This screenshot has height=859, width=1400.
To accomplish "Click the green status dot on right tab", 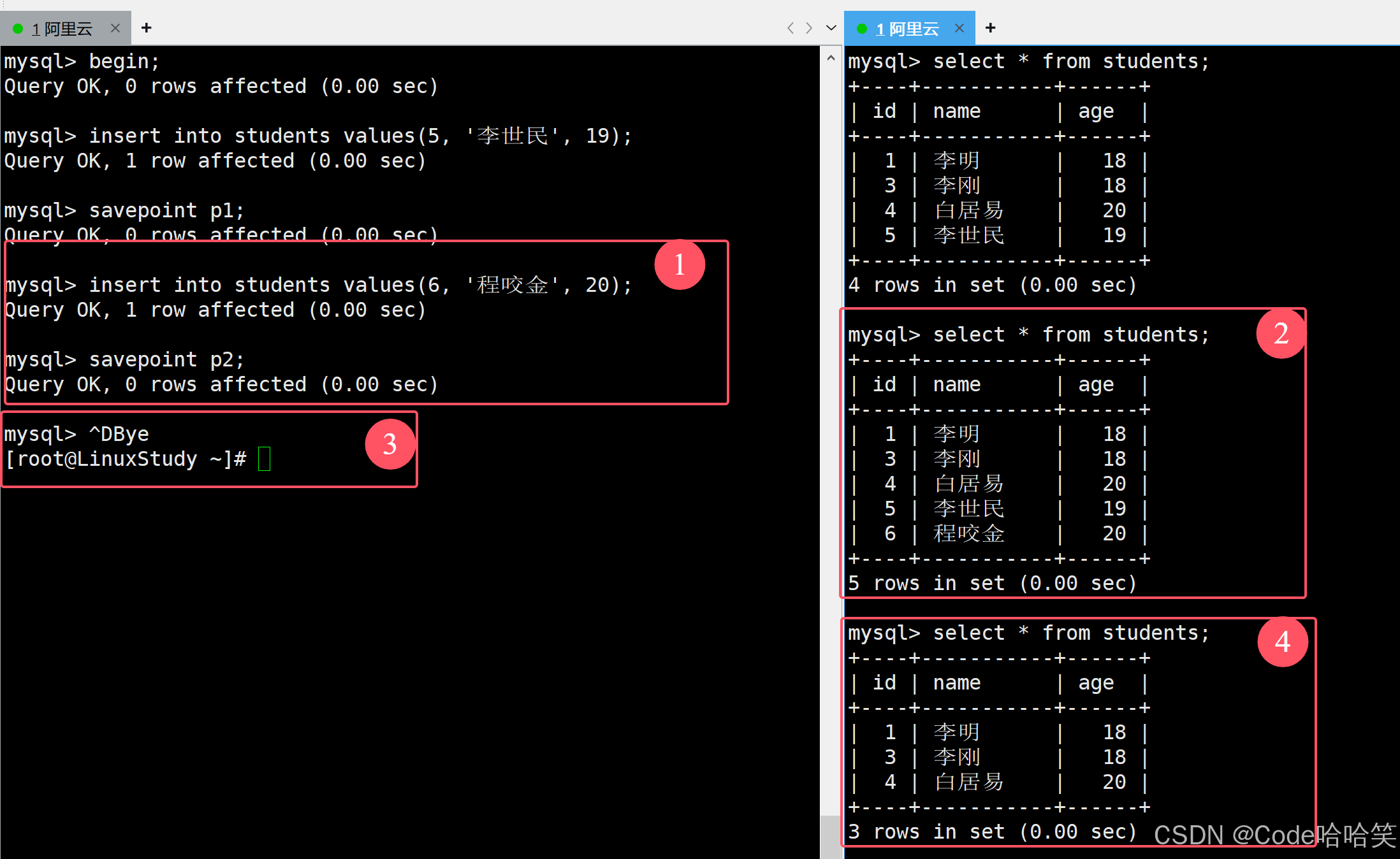I will [862, 29].
